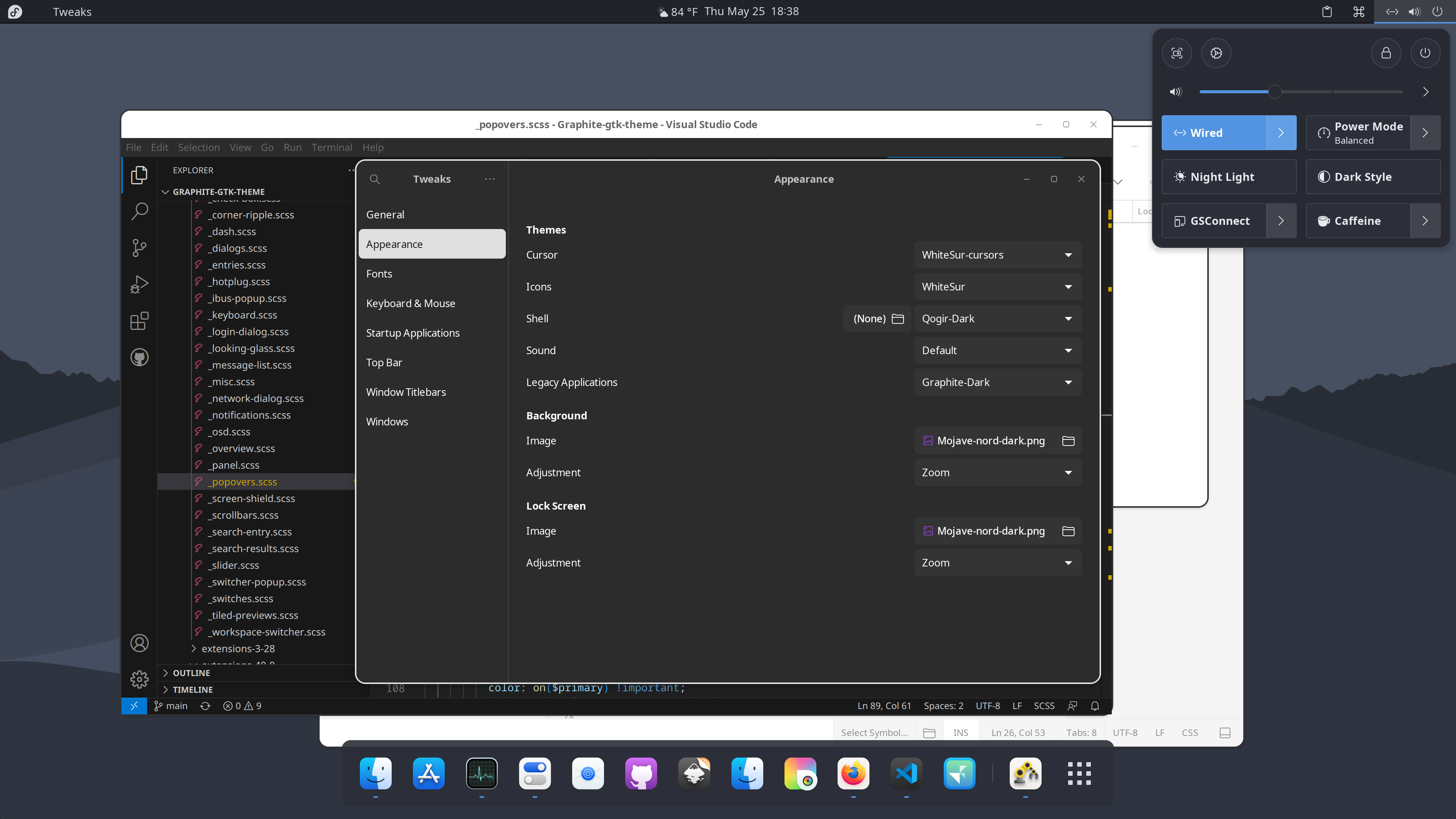Take a screenshot from quick settings panel
The width and height of the screenshot is (1456, 819).
coord(1177,53)
